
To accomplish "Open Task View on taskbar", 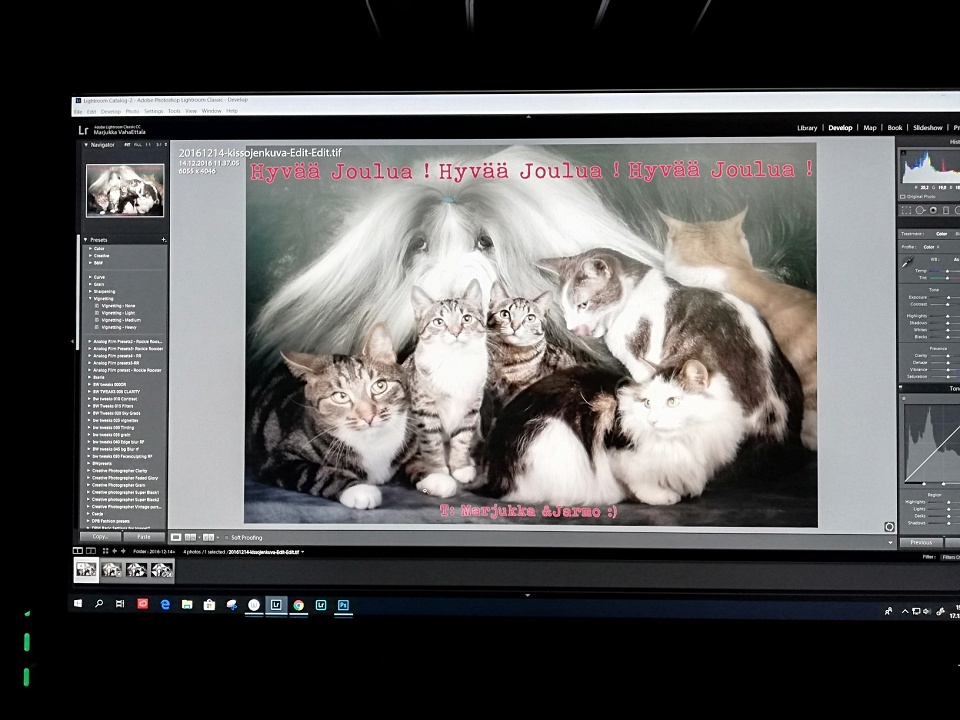I will [x=120, y=604].
